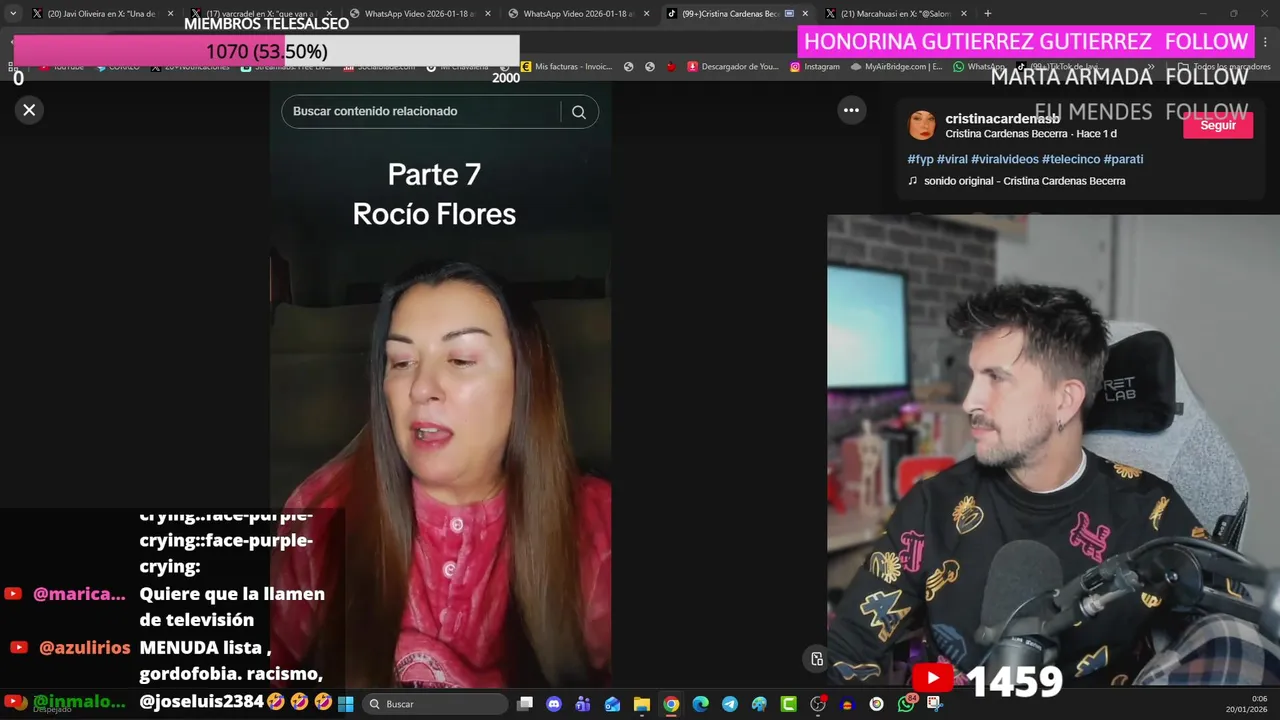Click the '@joseluis2384' chat mention
This screenshot has width=1280, height=720.
click(201, 702)
